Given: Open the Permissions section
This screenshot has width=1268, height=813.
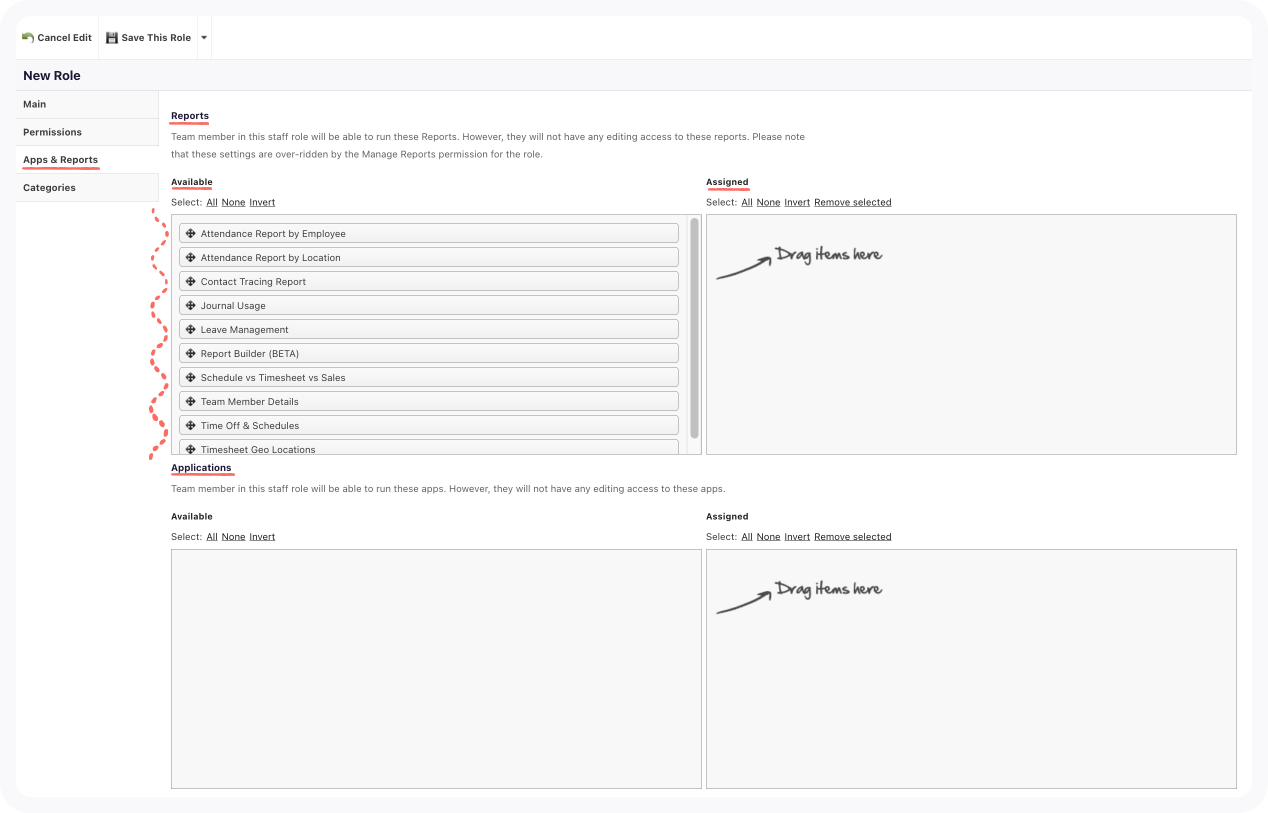Looking at the screenshot, I should tap(52, 132).
